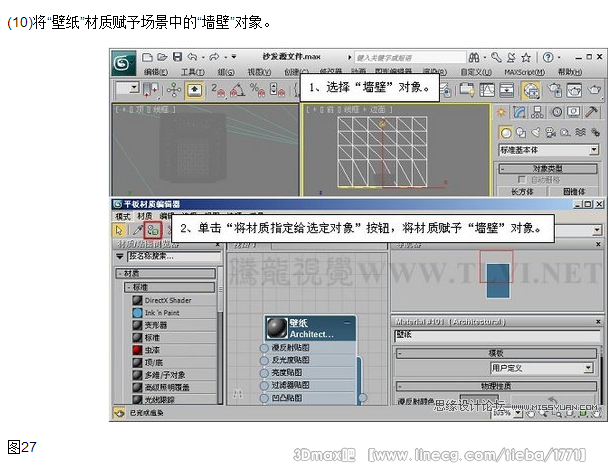The image size is (615, 472).
Task: Open the key-shaped Subscription Center icon
Action: 497,58
